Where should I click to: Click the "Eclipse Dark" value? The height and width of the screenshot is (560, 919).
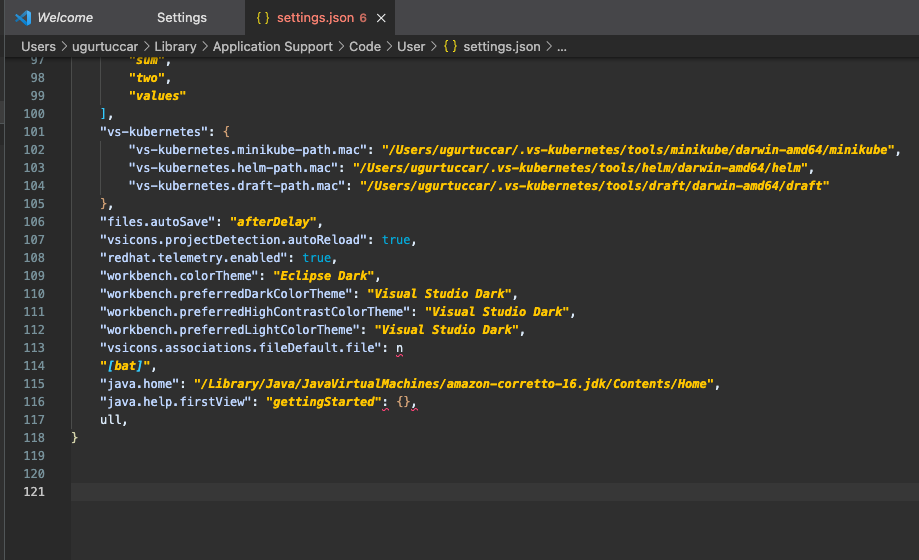tap(324, 276)
